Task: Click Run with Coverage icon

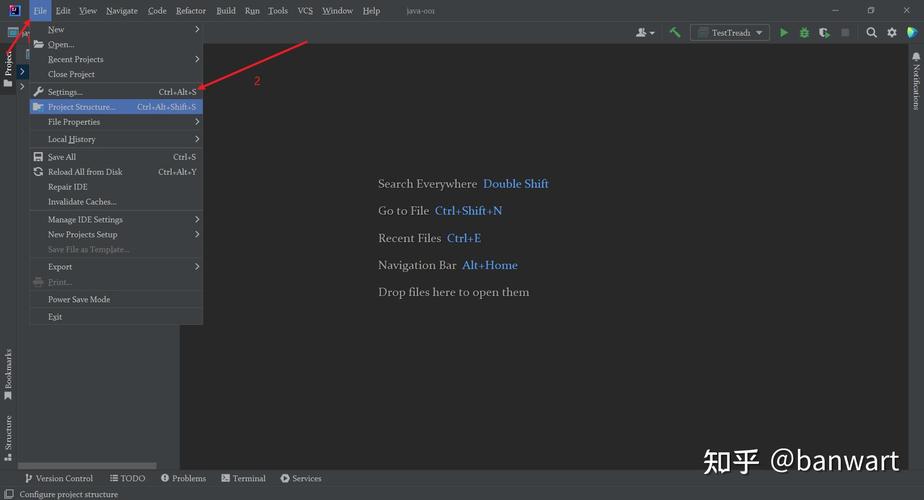Action: click(x=824, y=32)
